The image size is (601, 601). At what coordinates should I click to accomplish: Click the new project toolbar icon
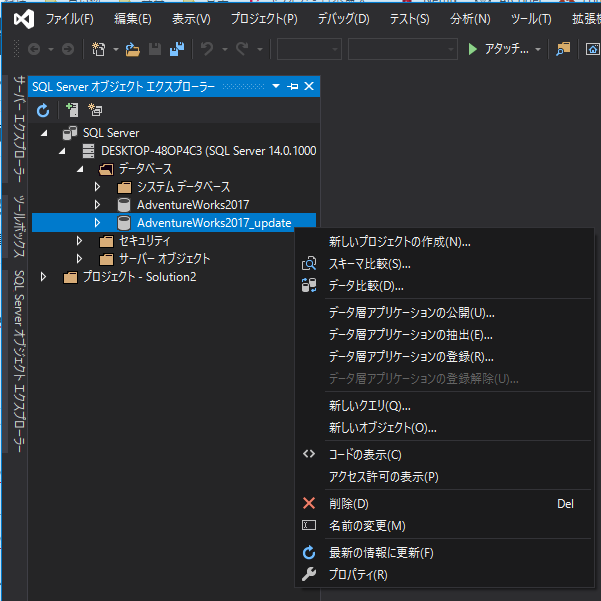point(99,49)
